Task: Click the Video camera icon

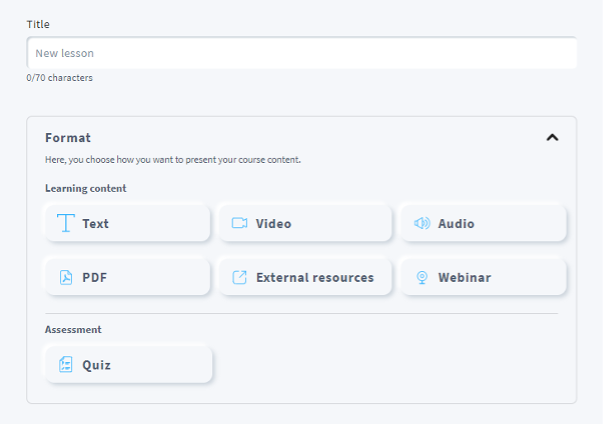Action: 240,224
